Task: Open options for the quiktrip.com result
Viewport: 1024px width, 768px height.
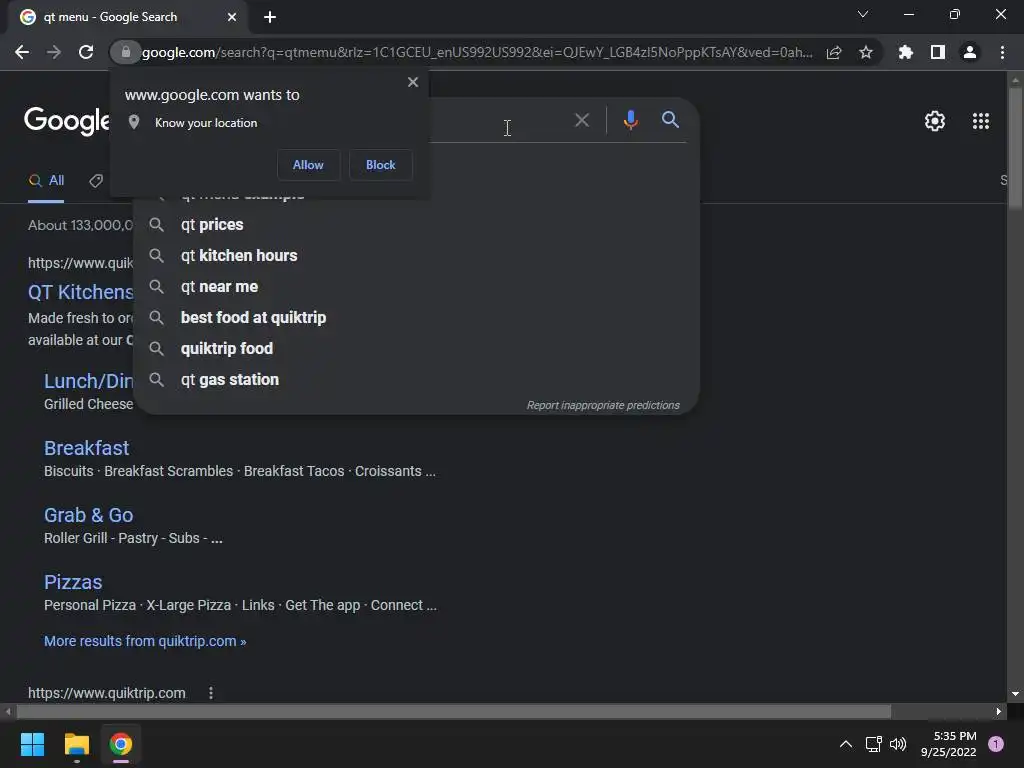Action: (x=210, y=693)
